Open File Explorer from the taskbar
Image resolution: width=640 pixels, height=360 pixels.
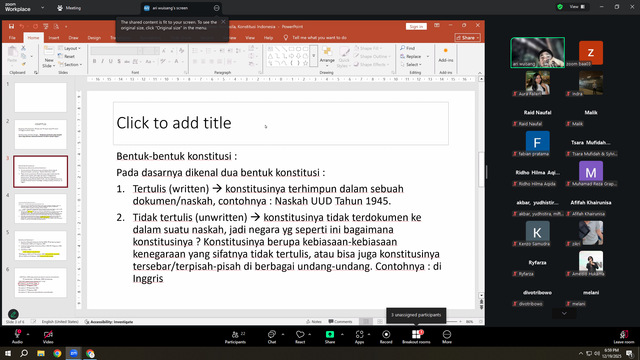tap(41, 353)
